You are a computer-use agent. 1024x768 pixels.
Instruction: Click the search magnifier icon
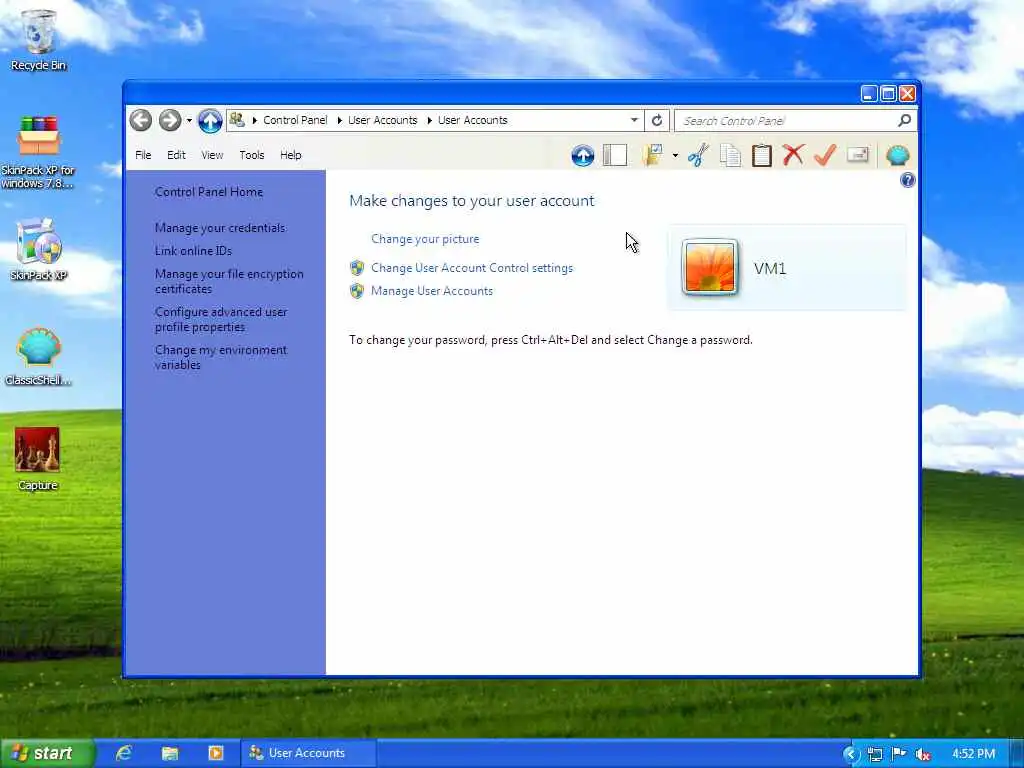coord(904,120)
